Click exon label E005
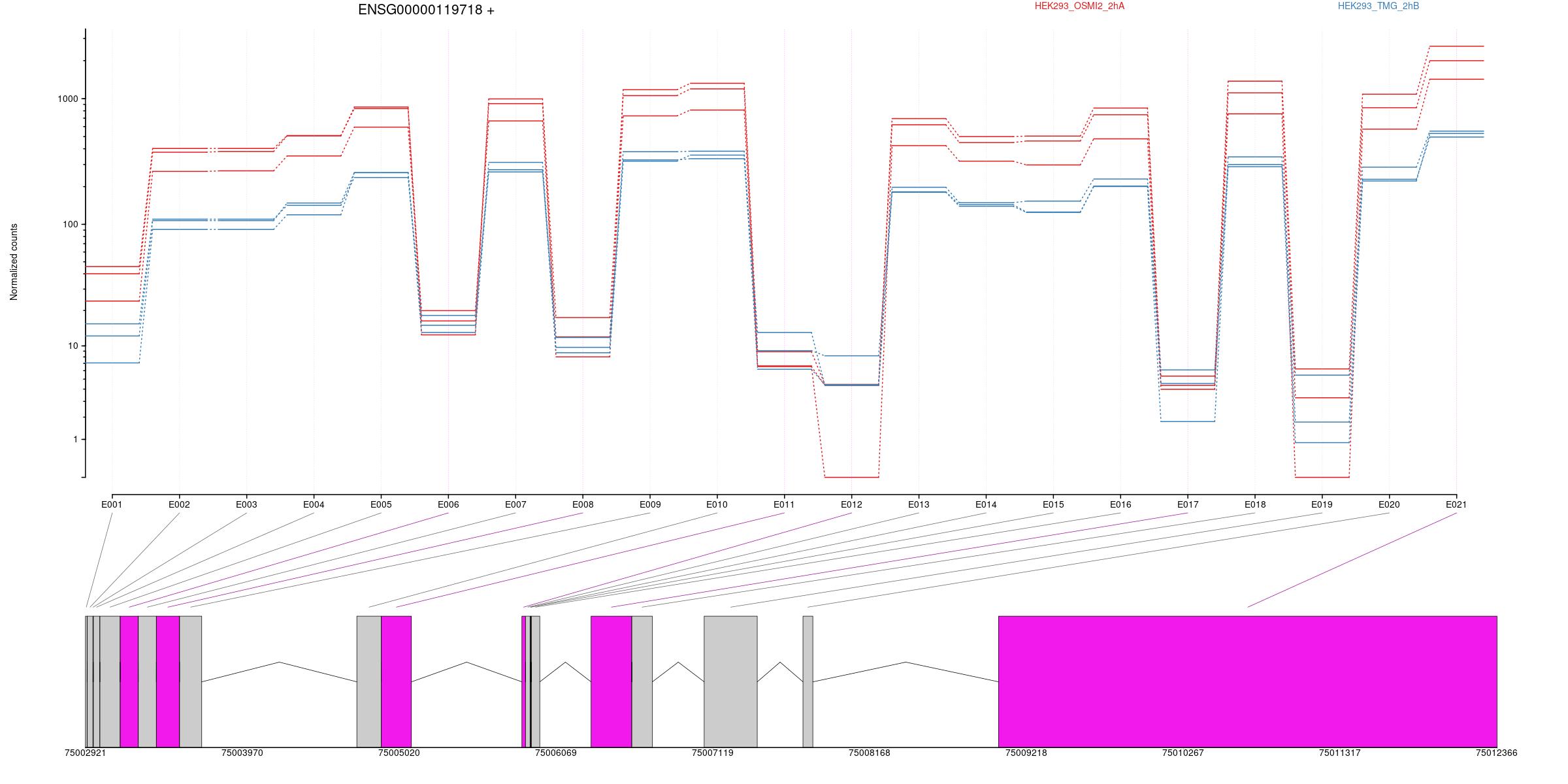This screenshot has width=1568, height=784. pos(381,504)
